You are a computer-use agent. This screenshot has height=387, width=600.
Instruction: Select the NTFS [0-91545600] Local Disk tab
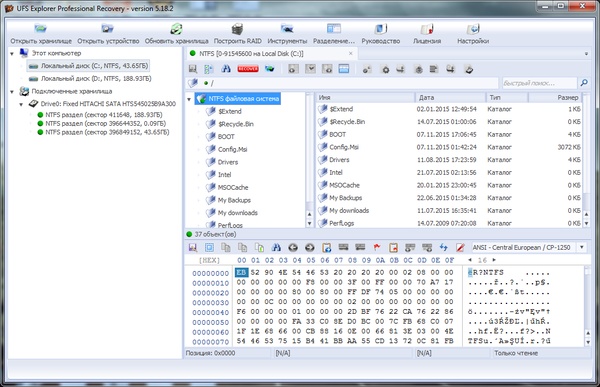pos(251,54)
